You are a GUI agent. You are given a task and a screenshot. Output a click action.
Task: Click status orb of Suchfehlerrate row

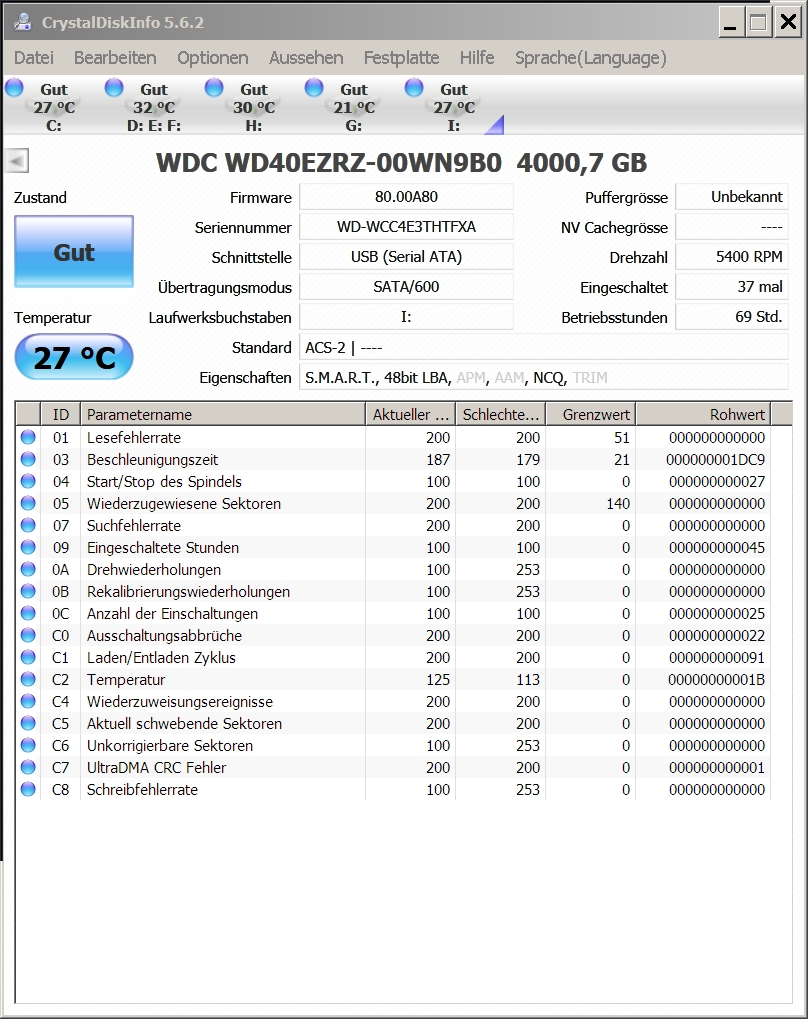pos(28,525)
